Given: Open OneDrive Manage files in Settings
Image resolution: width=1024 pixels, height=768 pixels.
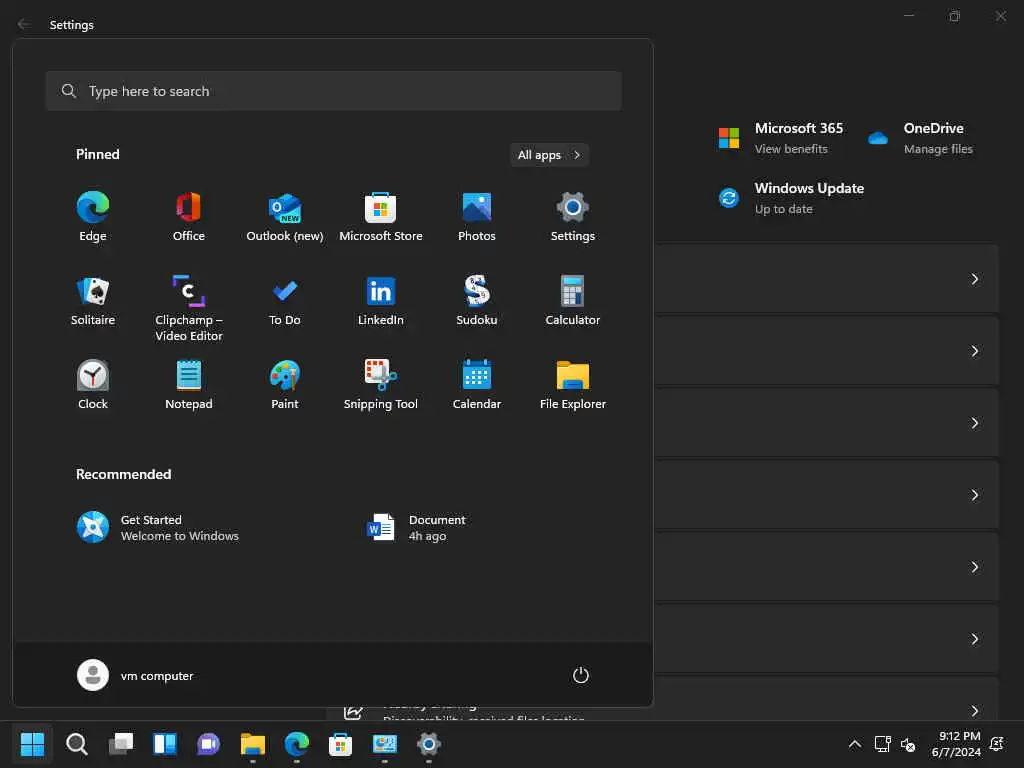Looking at the screenshot, I should (921, 138).
